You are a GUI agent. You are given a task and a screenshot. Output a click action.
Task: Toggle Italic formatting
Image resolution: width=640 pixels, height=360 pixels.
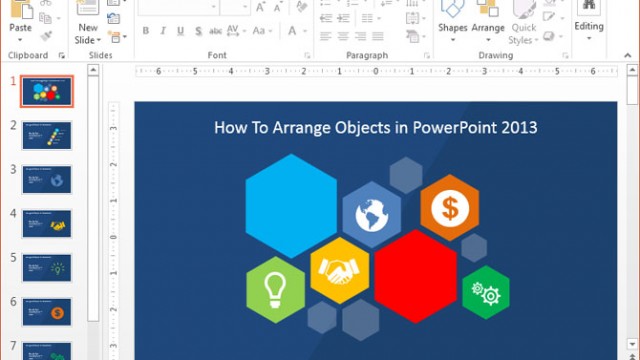(163, 31)
